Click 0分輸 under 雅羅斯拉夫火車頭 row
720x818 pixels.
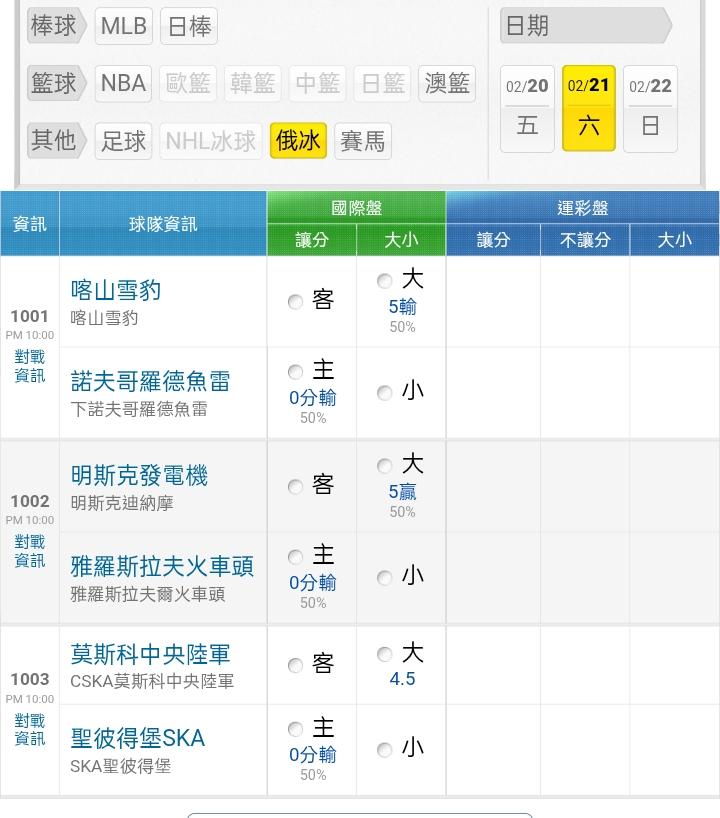[313, 583]
